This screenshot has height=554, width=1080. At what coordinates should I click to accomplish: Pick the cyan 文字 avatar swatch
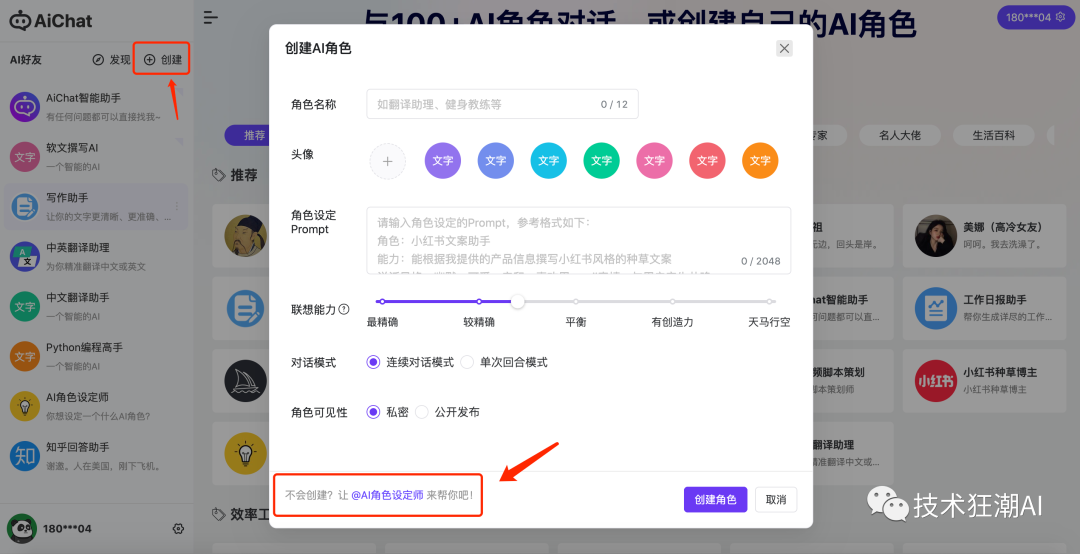tap(548, 161)
